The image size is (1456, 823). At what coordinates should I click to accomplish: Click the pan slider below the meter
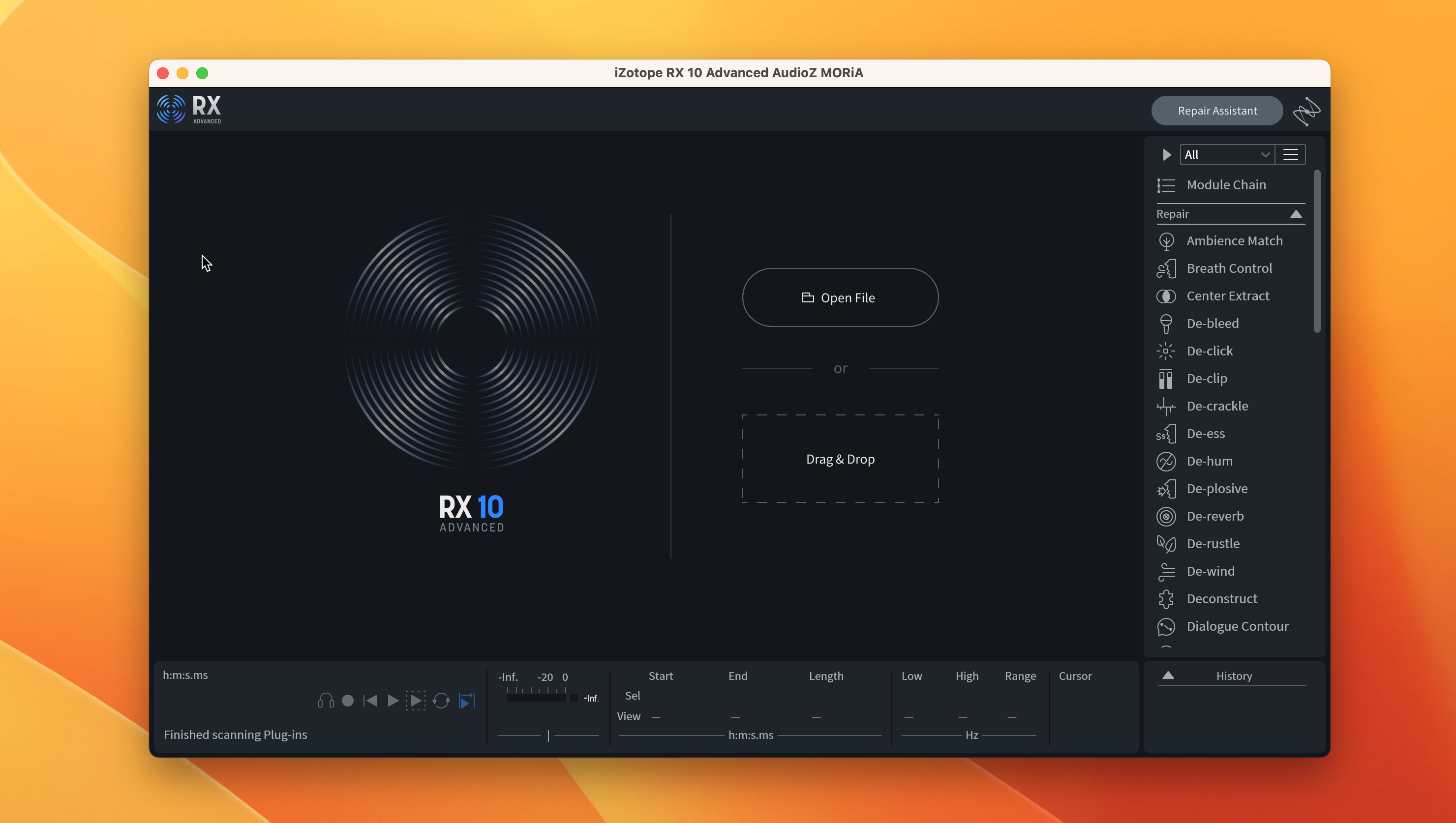tap(548, 735)
